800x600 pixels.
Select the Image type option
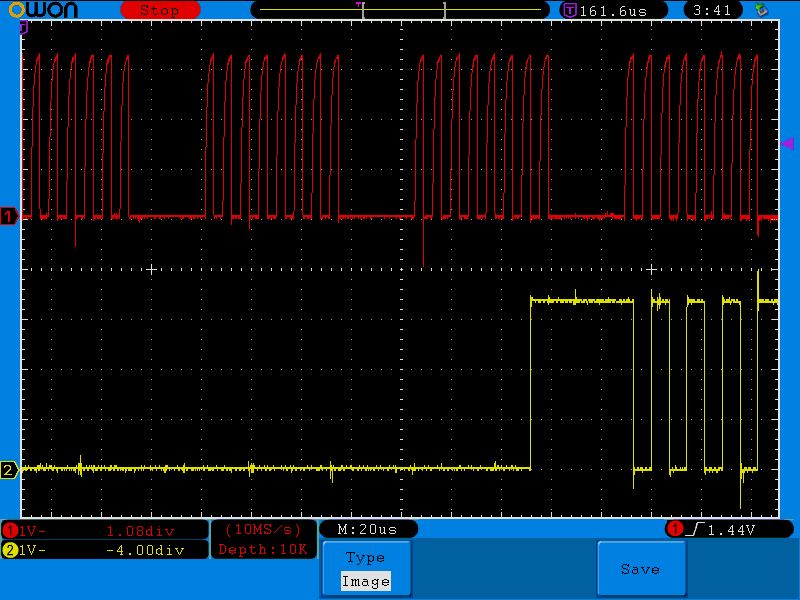pyautogui.click(x=366, y=581)
